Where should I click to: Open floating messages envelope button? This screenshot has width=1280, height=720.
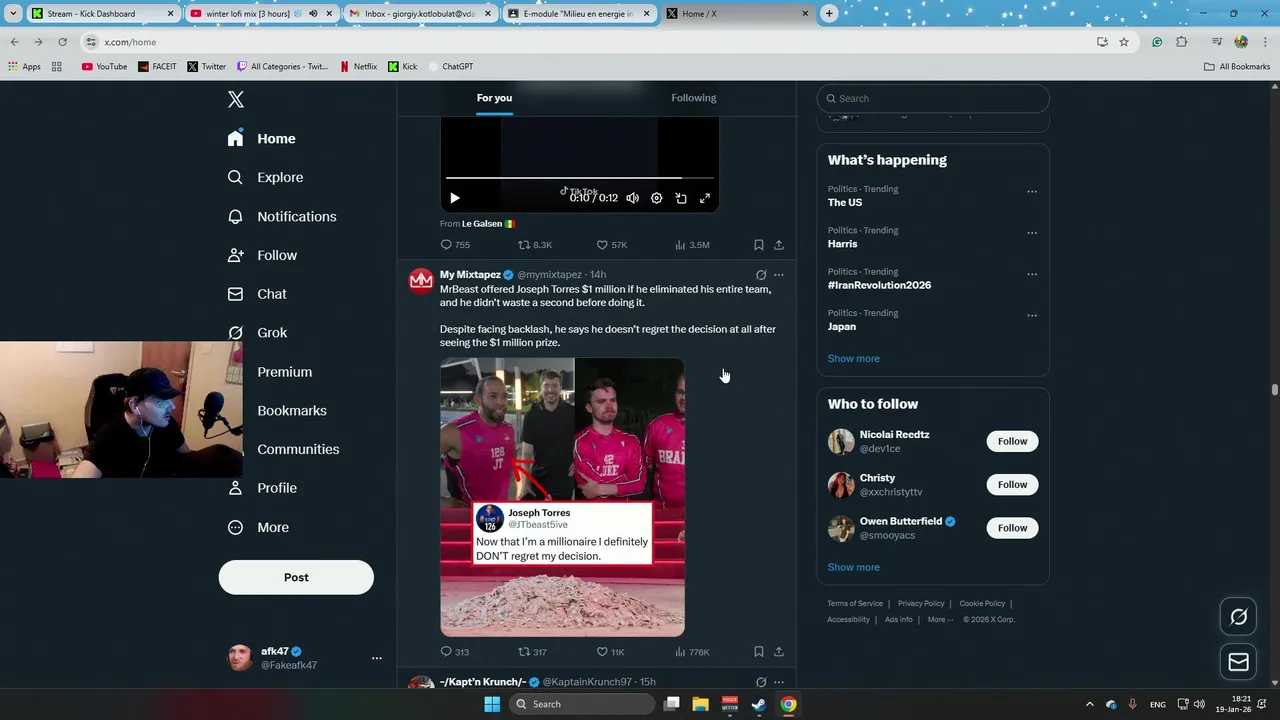point(1238,662)
